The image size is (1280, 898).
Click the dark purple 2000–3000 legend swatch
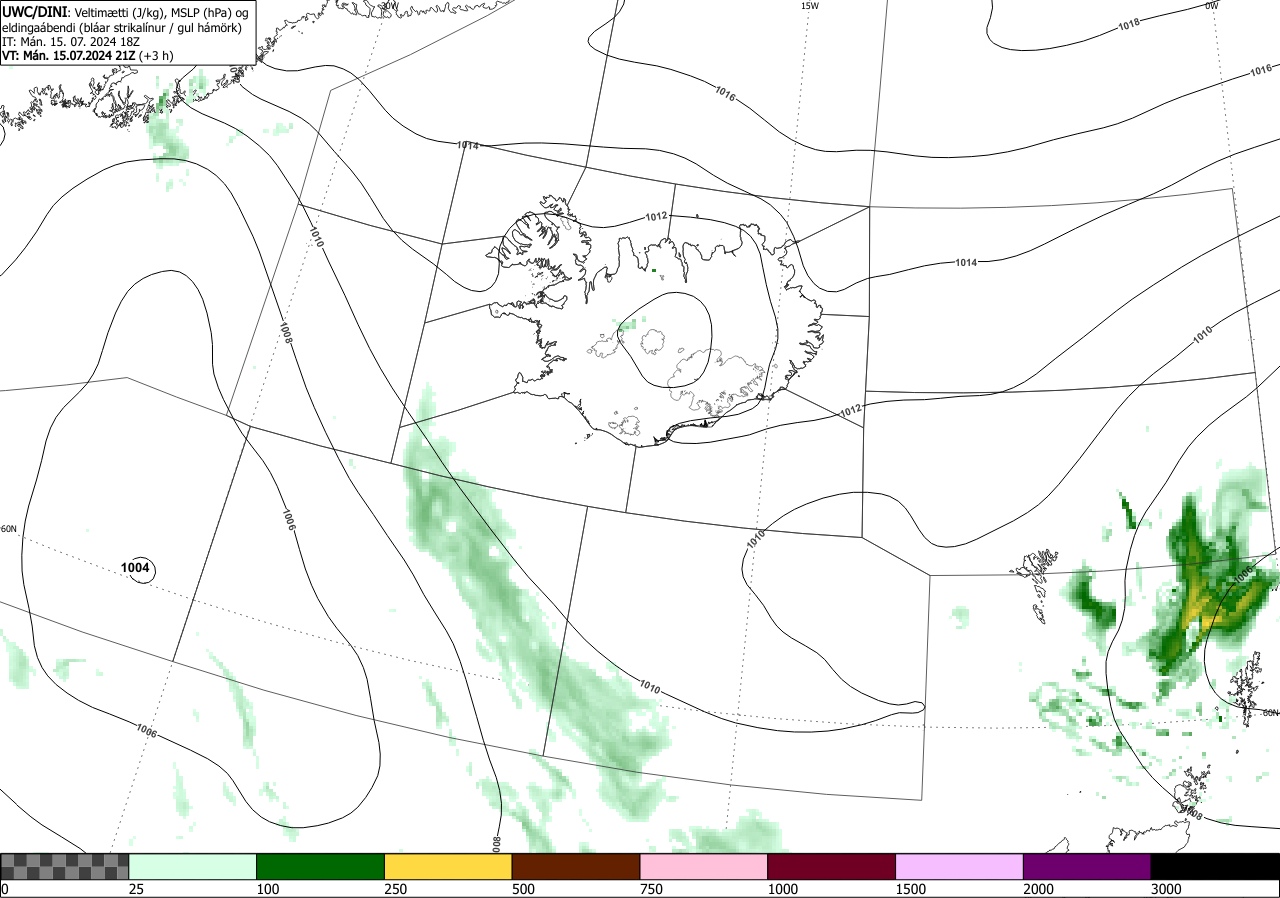click(x=1087, y=866)
